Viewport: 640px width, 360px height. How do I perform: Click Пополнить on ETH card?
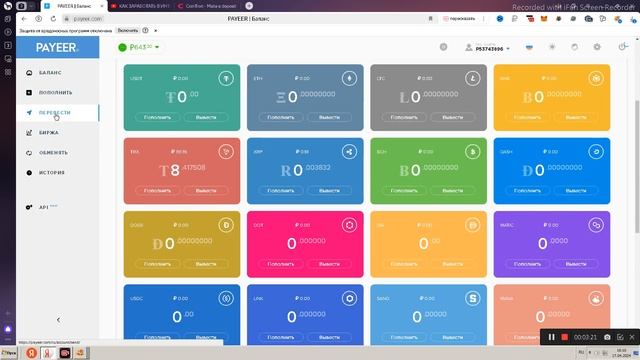[x=281, y=117]
